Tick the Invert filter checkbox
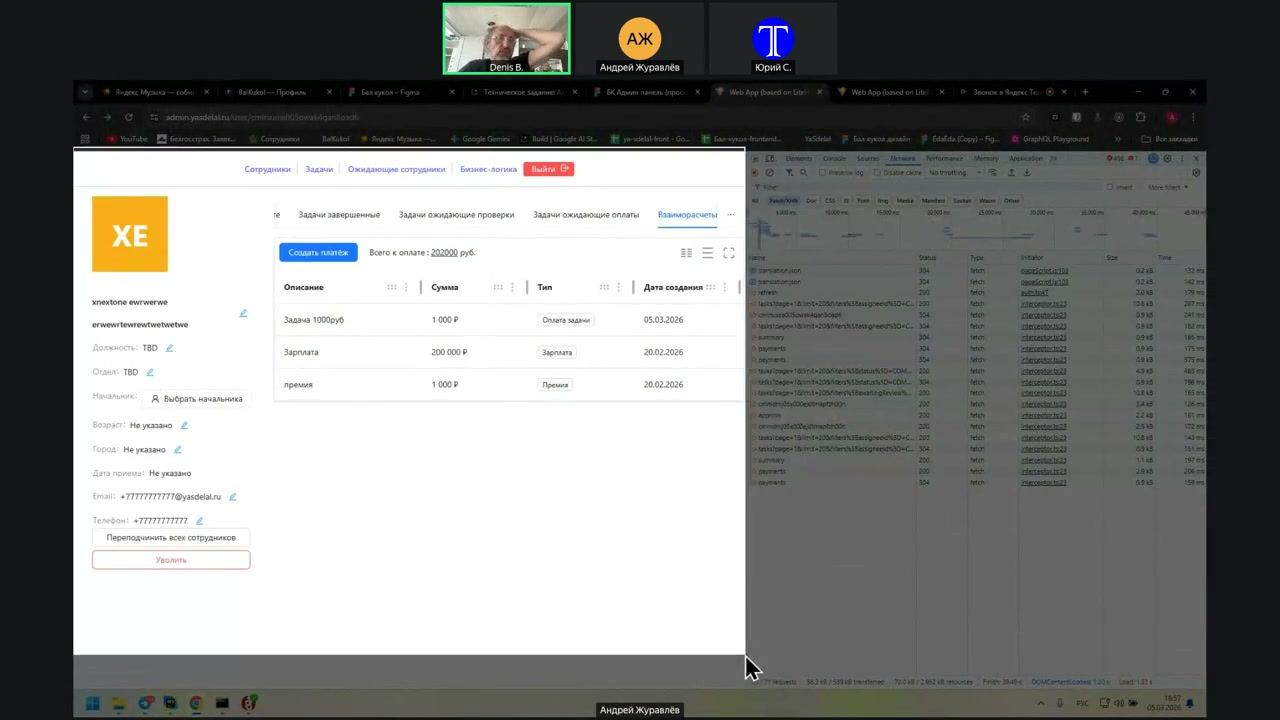 click(1109, 187)
